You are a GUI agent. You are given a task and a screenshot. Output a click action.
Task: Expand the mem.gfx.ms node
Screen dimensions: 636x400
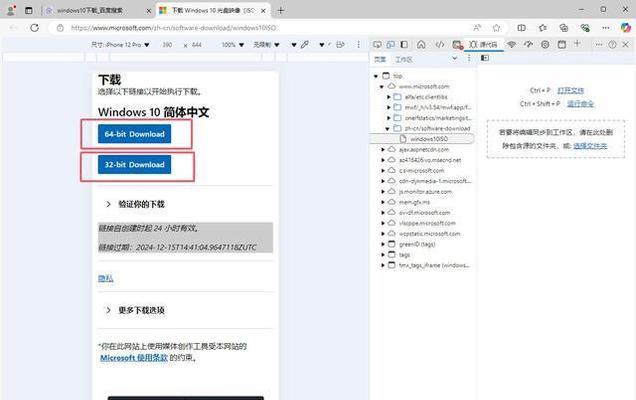382,202
